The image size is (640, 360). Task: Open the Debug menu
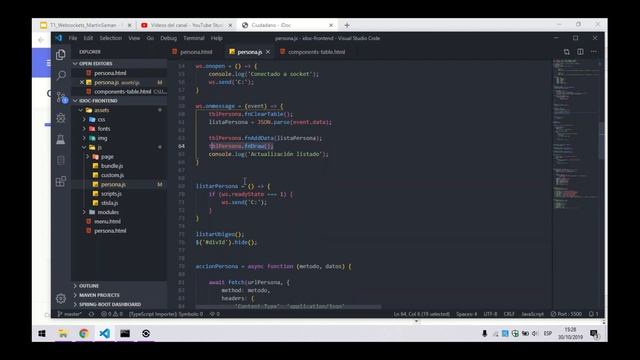(x=169, y=38)
